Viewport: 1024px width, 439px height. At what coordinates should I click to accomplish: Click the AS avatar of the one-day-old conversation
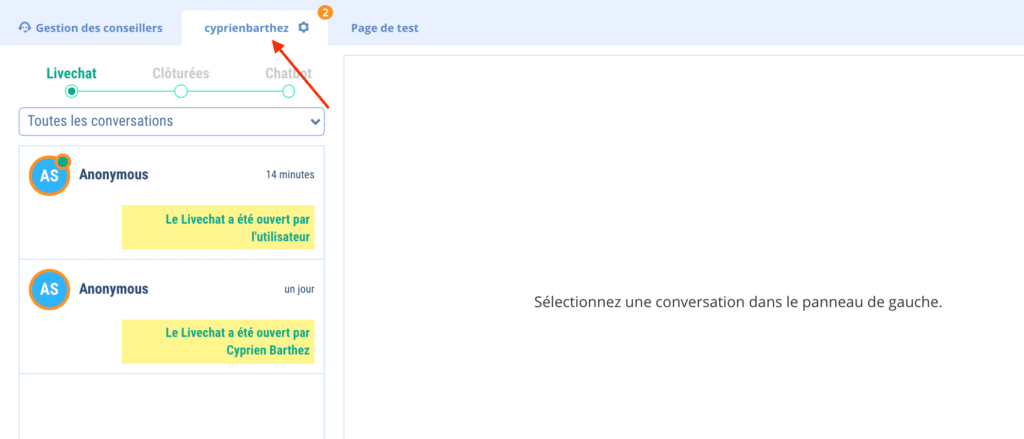tap(49, 289)
